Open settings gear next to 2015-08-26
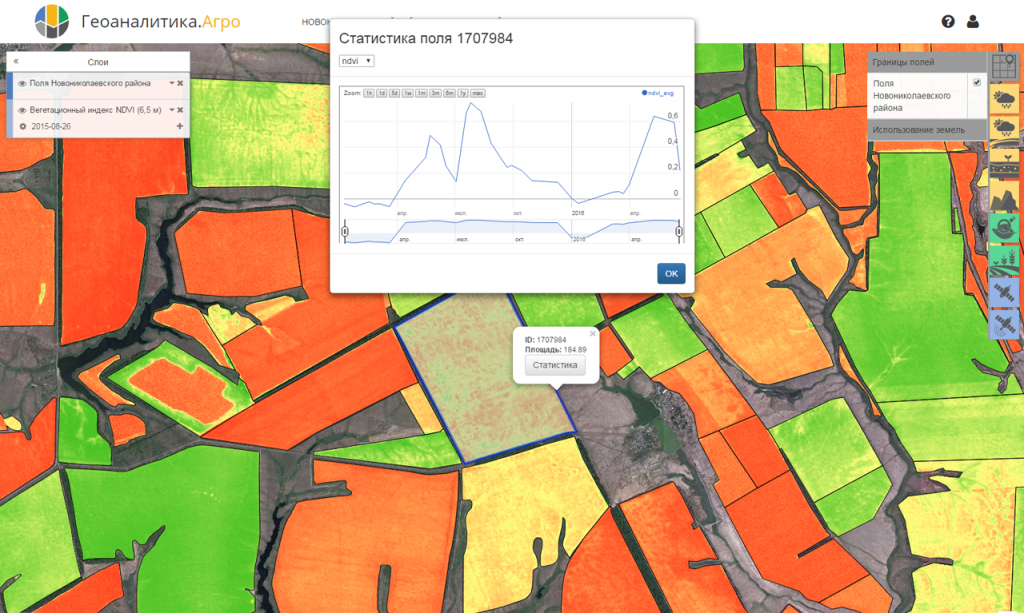This screenshot has width=1024, height=613. [x=23, y=126]
